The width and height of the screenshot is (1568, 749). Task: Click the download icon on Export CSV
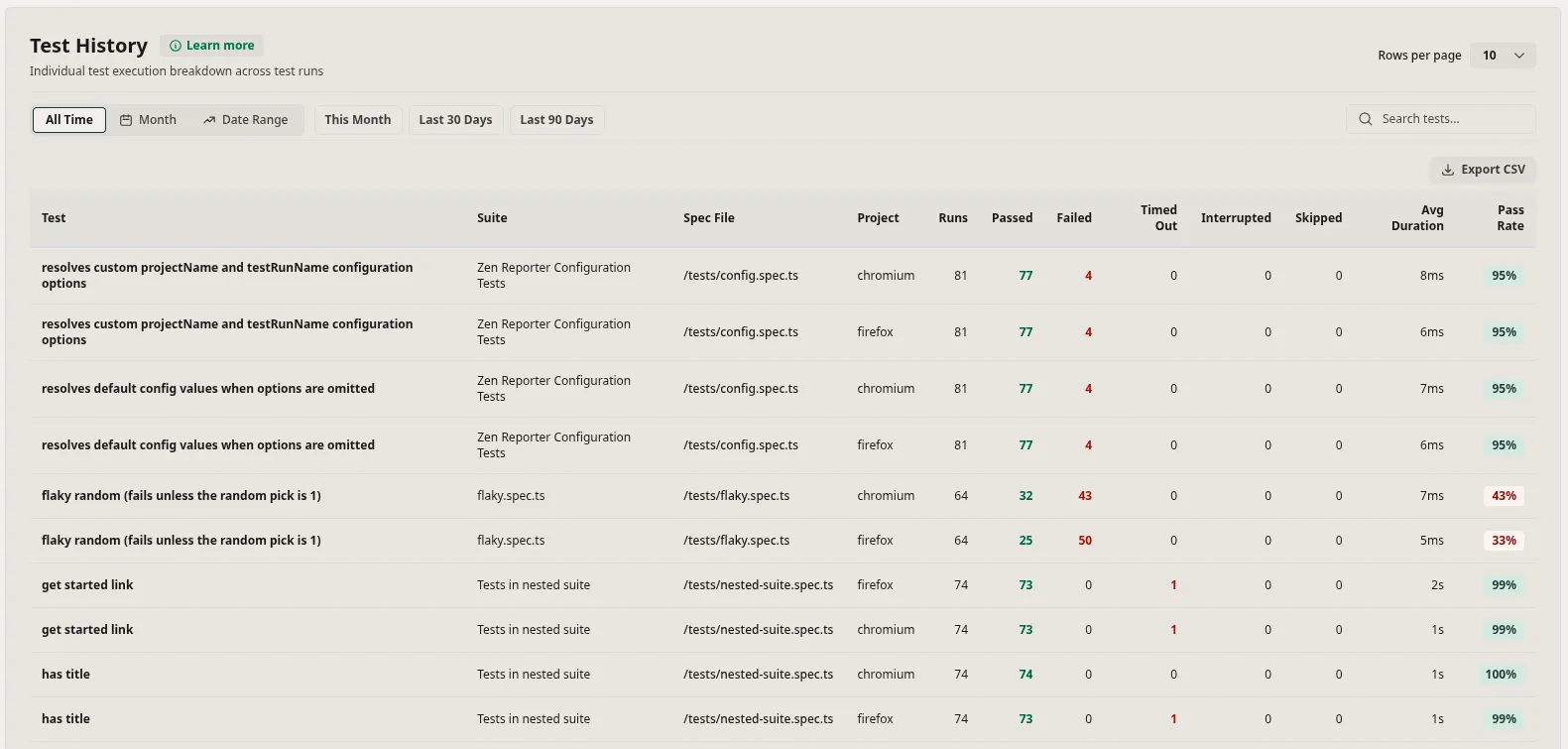1448,170
